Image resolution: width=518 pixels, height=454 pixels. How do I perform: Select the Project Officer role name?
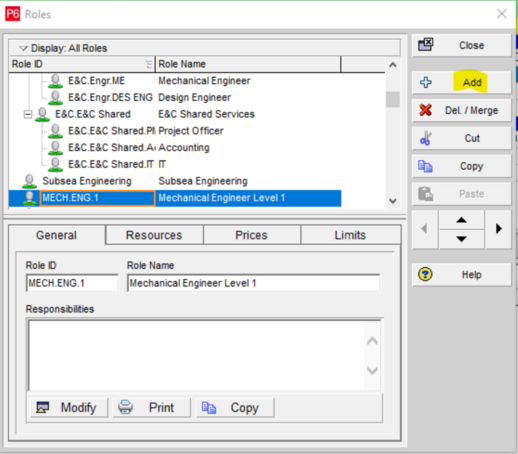click(191, 131)
